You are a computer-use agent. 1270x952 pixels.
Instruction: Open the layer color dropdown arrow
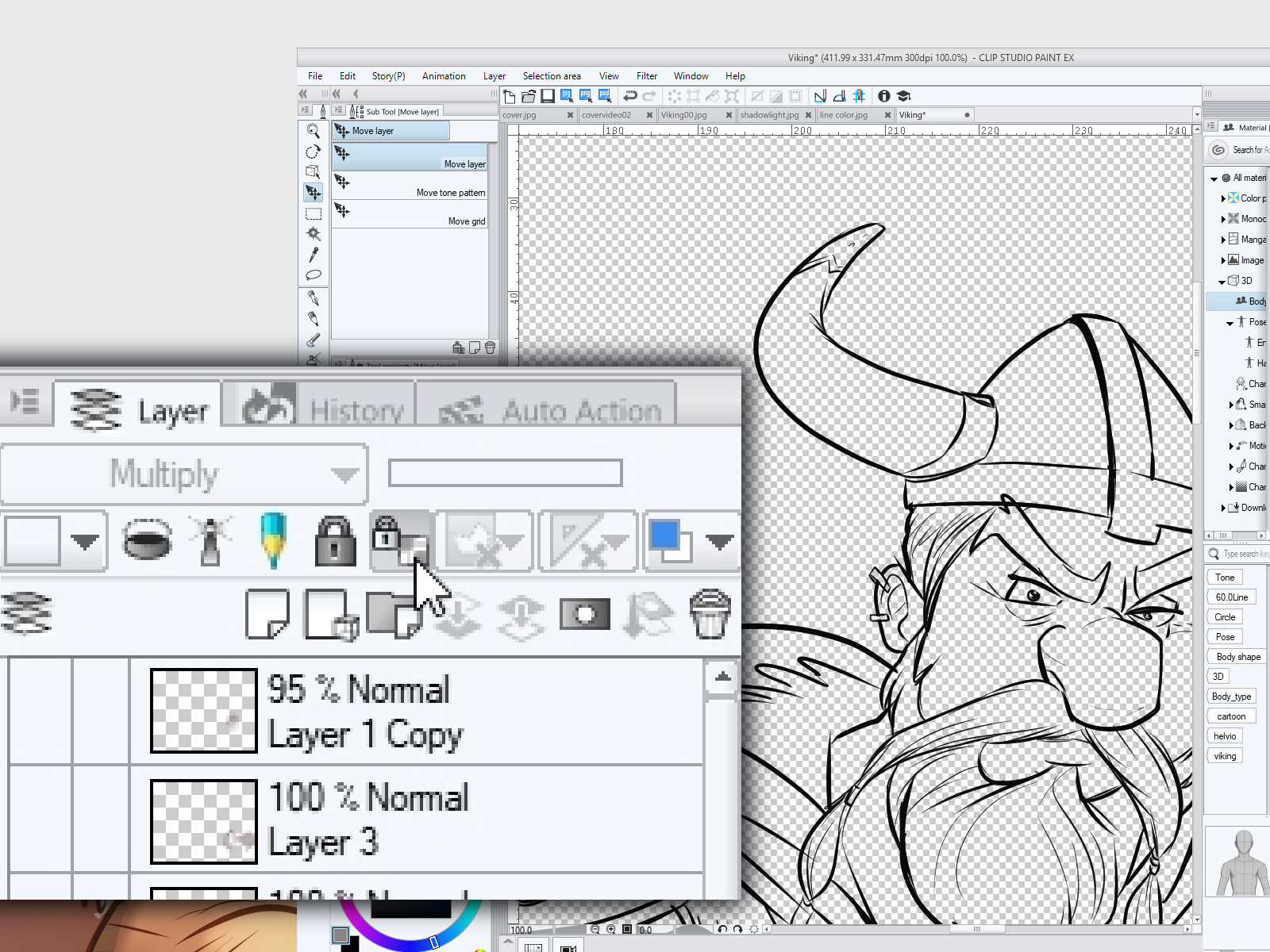(x=719, y=542)
